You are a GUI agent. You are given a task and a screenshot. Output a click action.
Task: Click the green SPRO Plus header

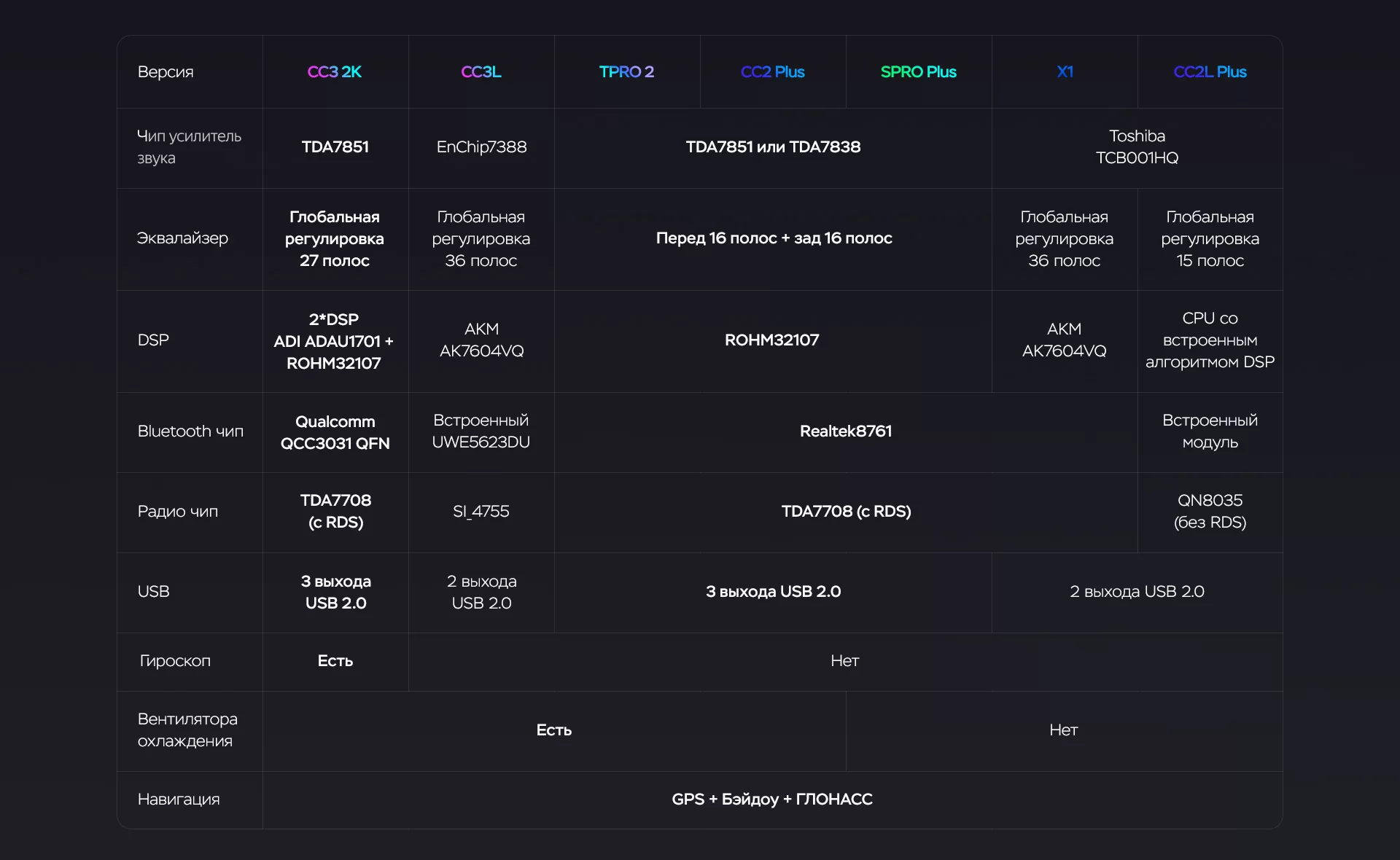(x=918, y=72)
